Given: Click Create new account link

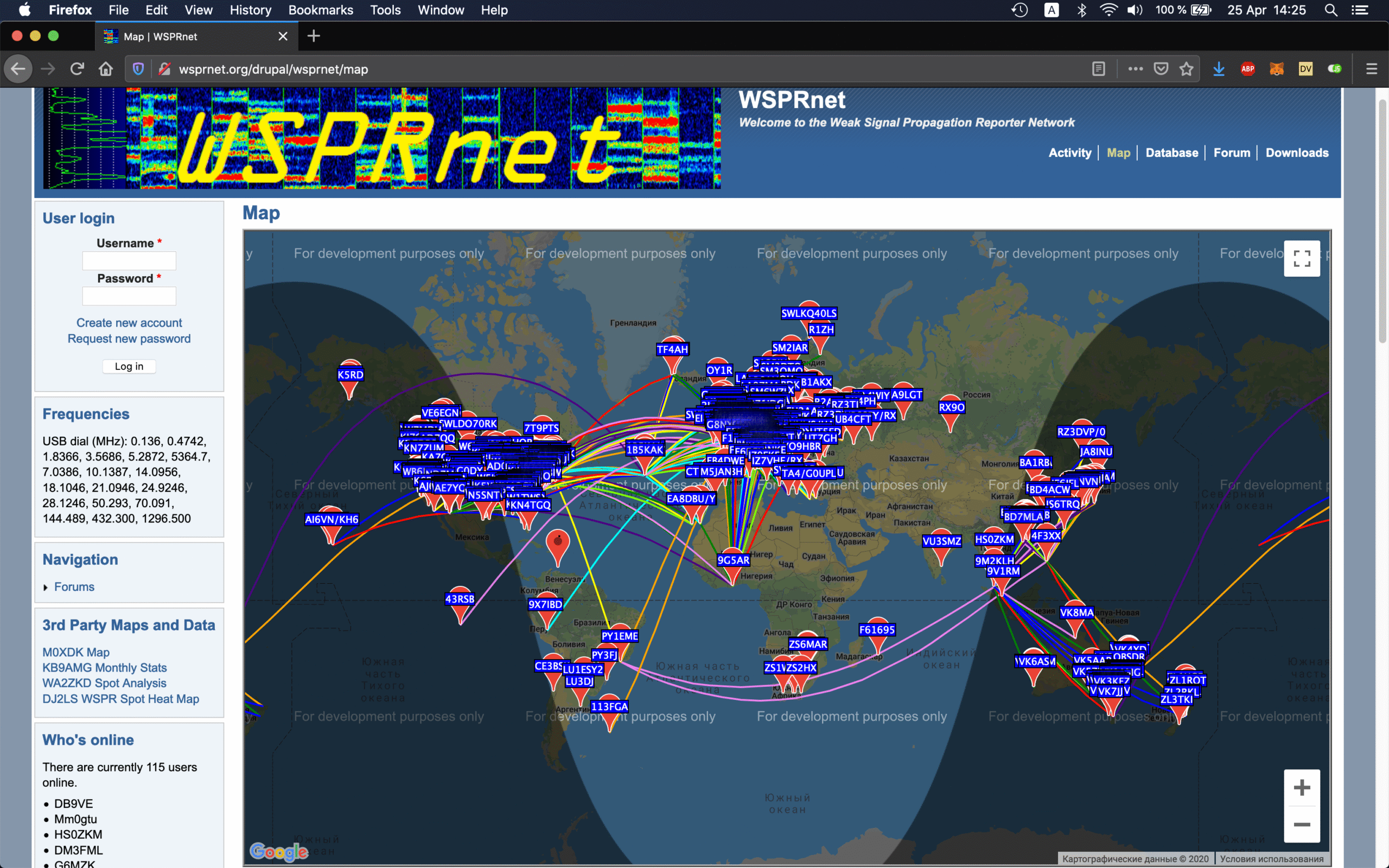Looking at the screenshot, I should pyautogui.click(x=129, y=323).
